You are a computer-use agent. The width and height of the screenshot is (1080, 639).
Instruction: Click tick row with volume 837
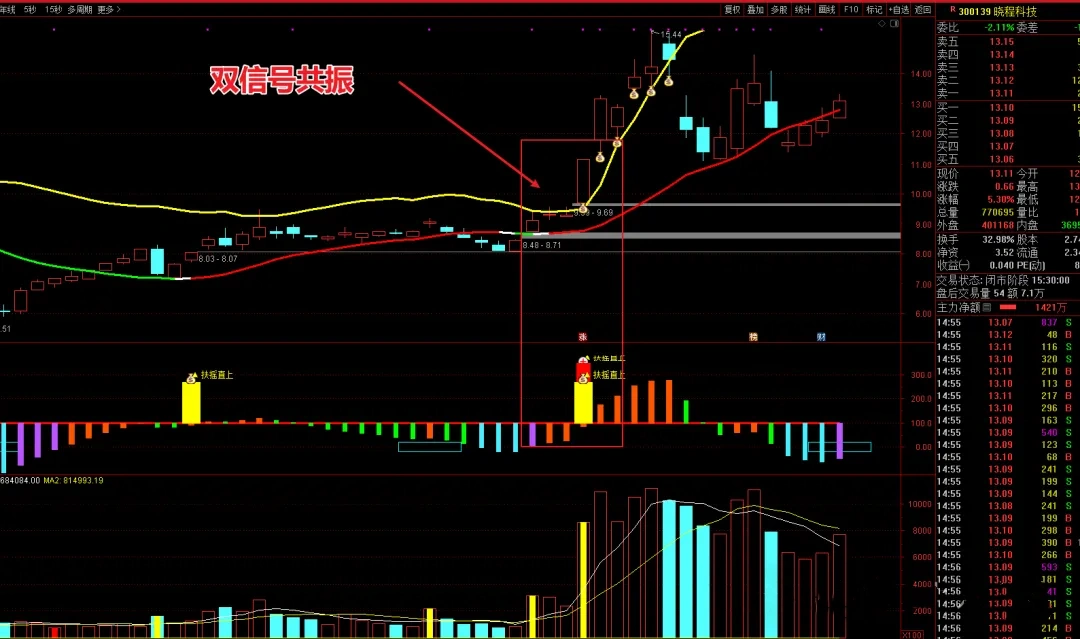tap(1004, 322)
